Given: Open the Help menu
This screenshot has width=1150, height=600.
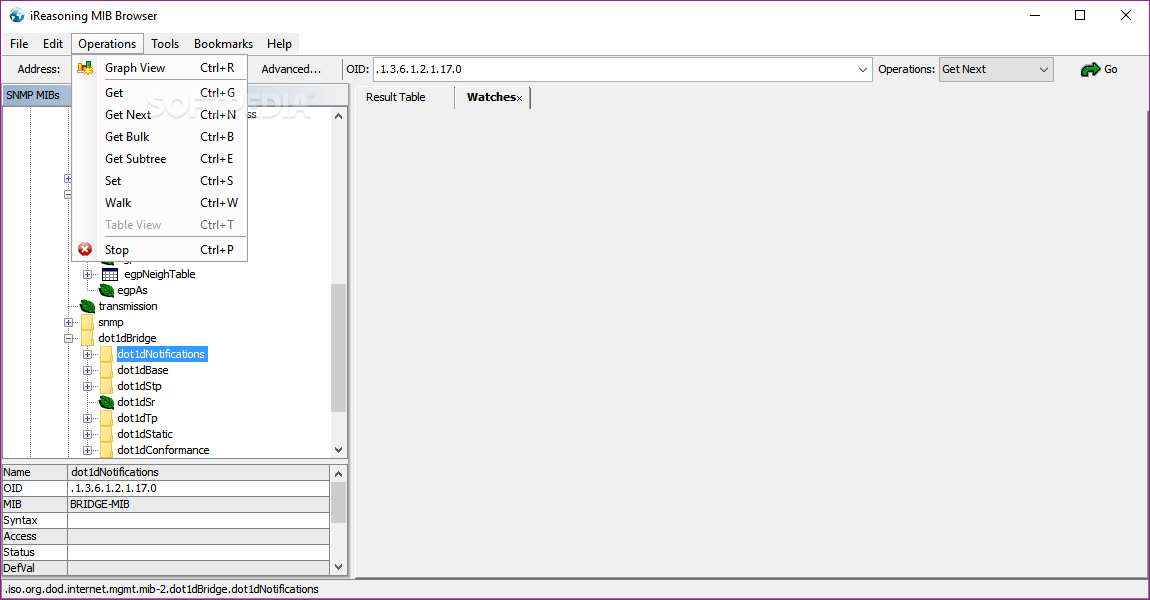Looking at the screenshot, I should [279, 44].
